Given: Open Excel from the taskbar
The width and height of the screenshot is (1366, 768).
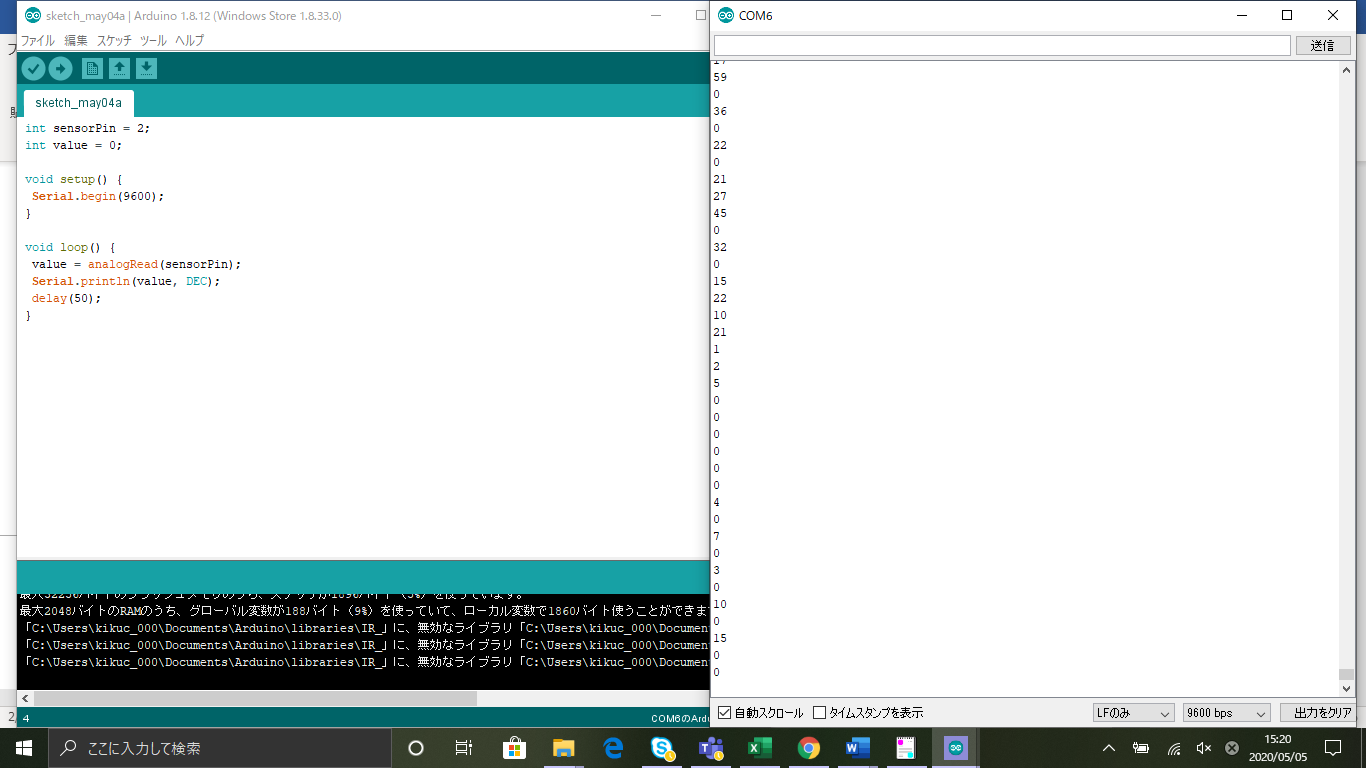Looking at the screenshot, I should (x=760, y=747).
